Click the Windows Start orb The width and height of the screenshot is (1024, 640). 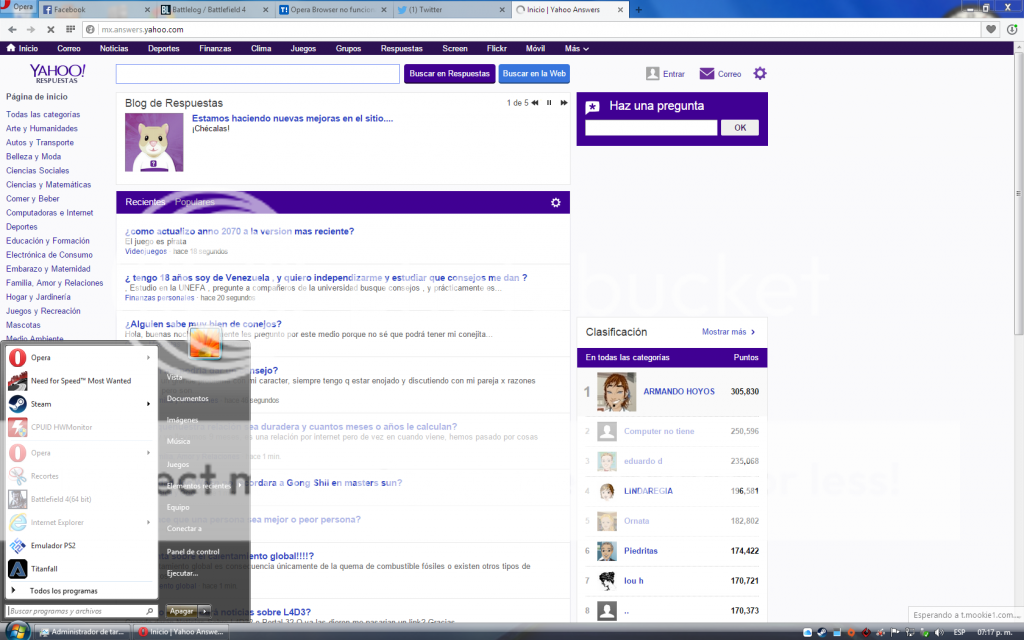tap(17, 631)
